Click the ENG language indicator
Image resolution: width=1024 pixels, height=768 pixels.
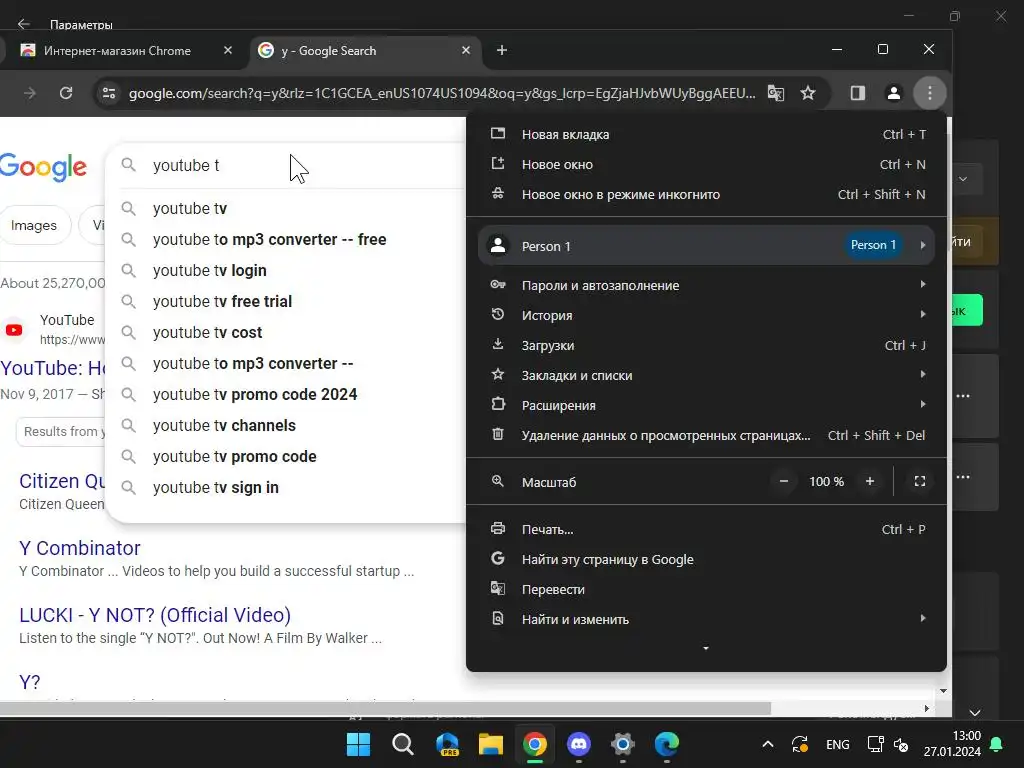tap(838, 744)
